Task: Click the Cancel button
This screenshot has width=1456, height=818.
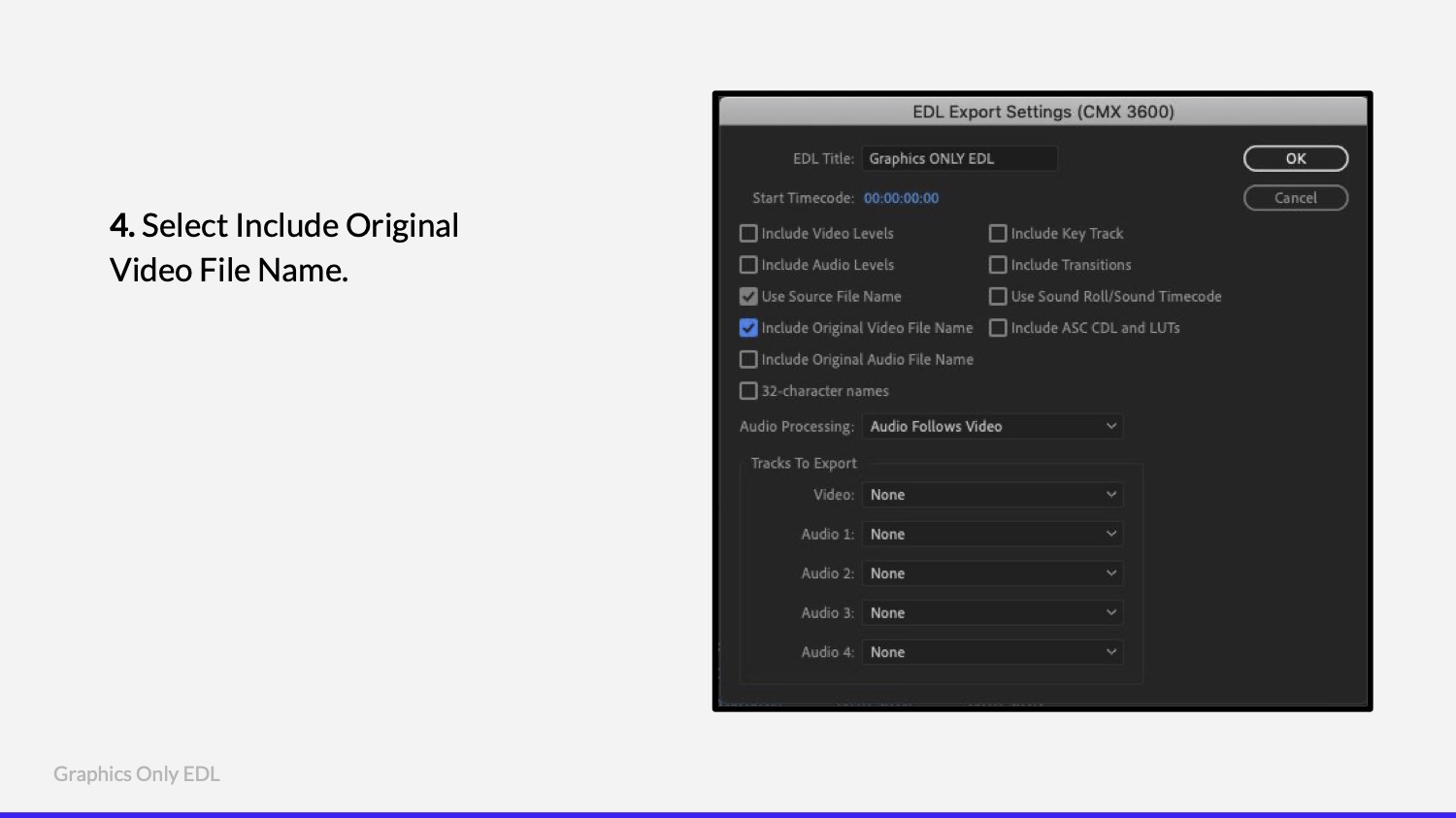Action: (1296, 198)
